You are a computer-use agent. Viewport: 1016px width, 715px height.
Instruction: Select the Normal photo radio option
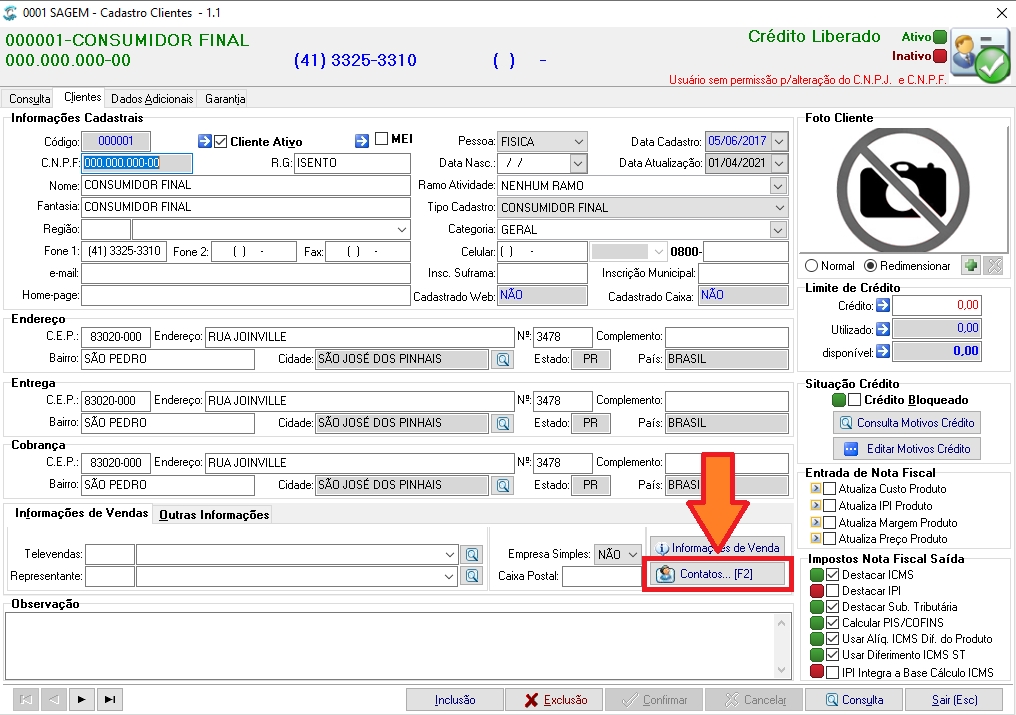tap(811, 266)
